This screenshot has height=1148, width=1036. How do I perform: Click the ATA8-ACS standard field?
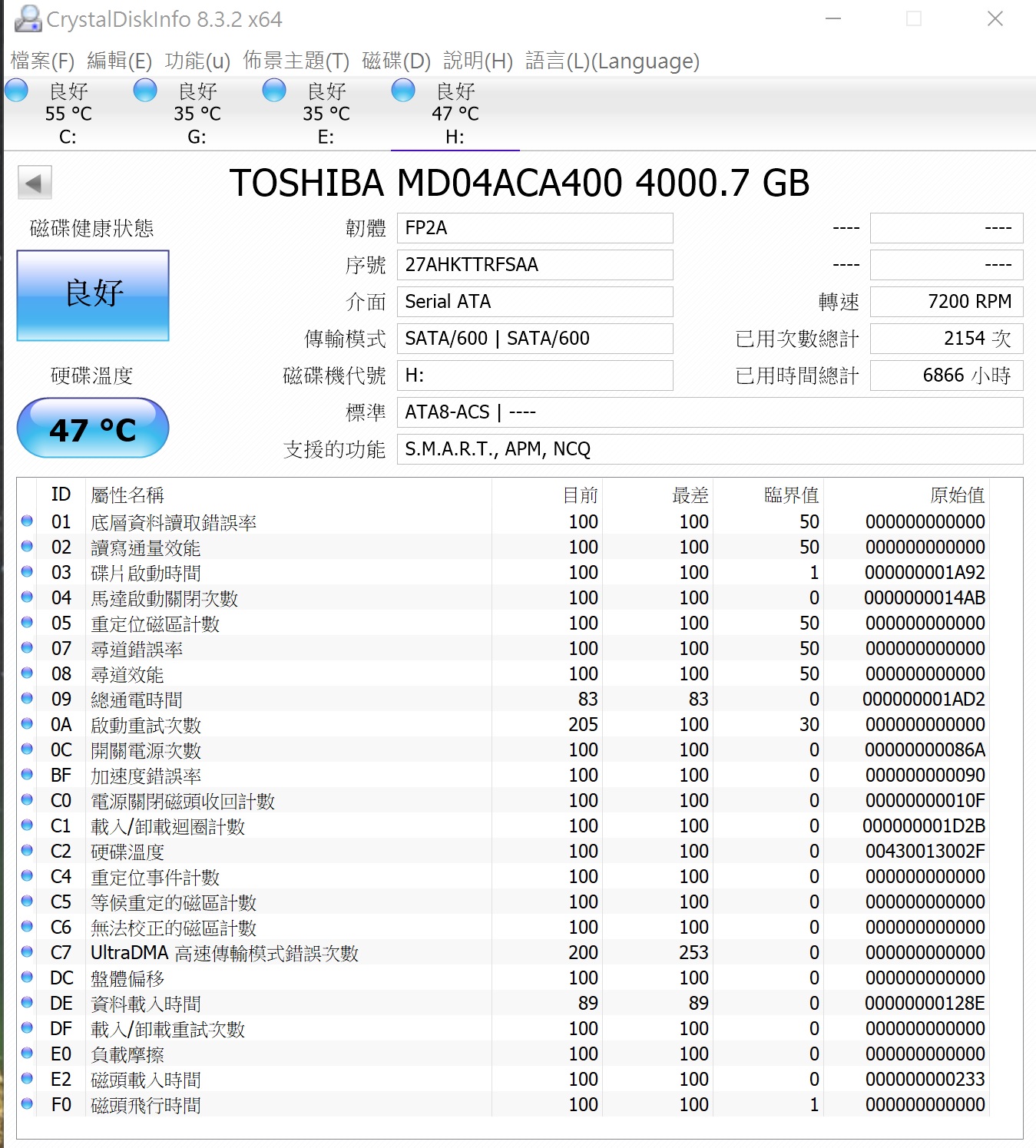click(710, 412)
